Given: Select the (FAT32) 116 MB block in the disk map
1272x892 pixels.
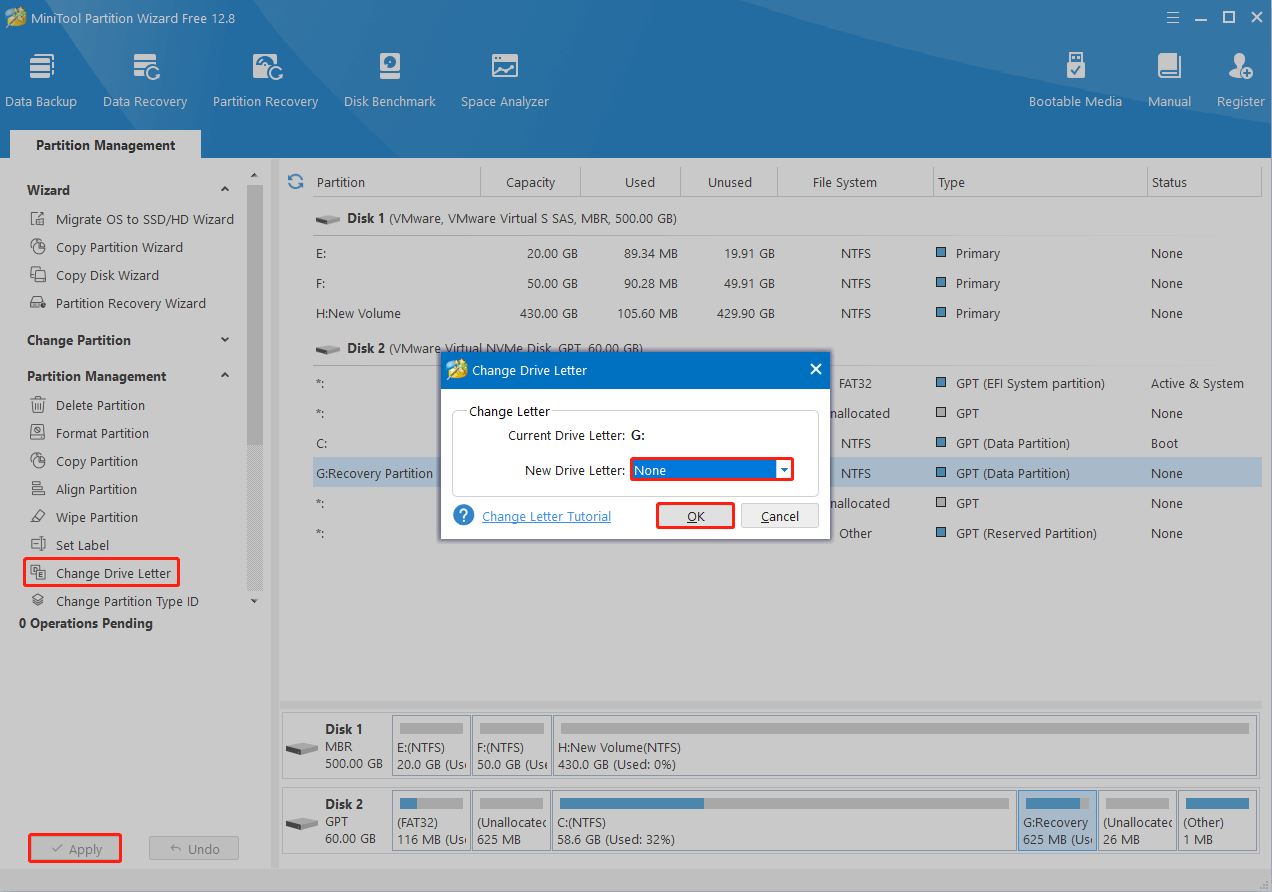Looking at the screenshot, I should pos(431,821).
